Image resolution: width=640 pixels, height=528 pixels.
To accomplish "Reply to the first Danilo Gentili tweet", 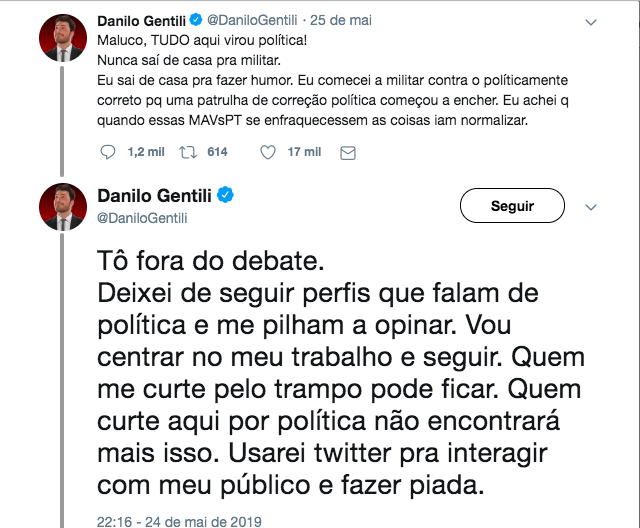I will pyautogui.click(x=109, y=152).
